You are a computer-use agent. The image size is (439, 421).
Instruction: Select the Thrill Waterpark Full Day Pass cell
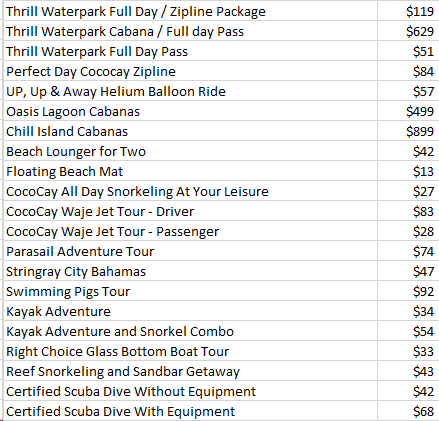click(x=190, y=51)
